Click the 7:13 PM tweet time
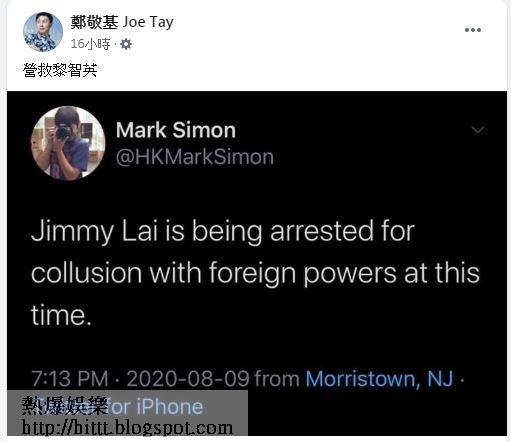This screenshot has width=511, height=442. coord(70,379)
